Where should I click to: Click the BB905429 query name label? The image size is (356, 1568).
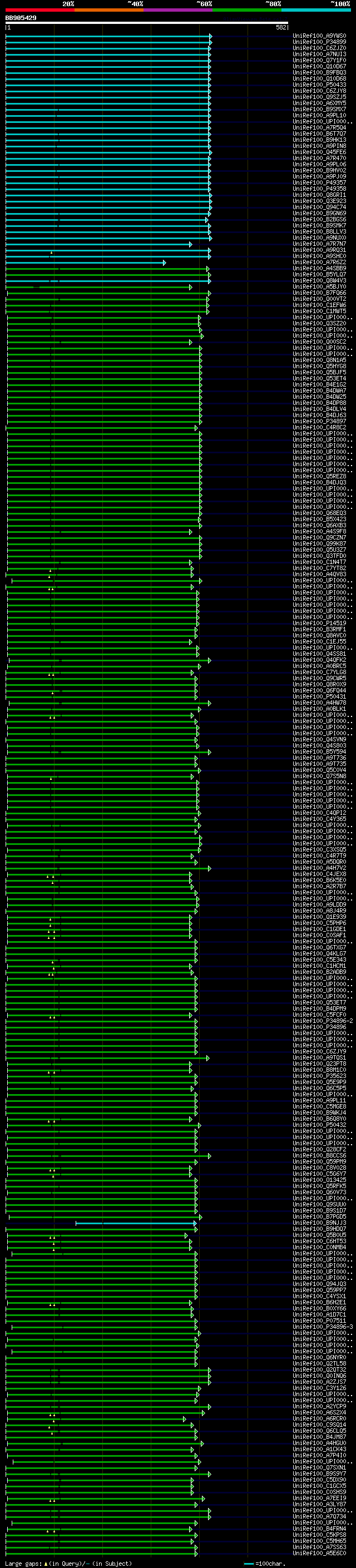pos(21,18)
